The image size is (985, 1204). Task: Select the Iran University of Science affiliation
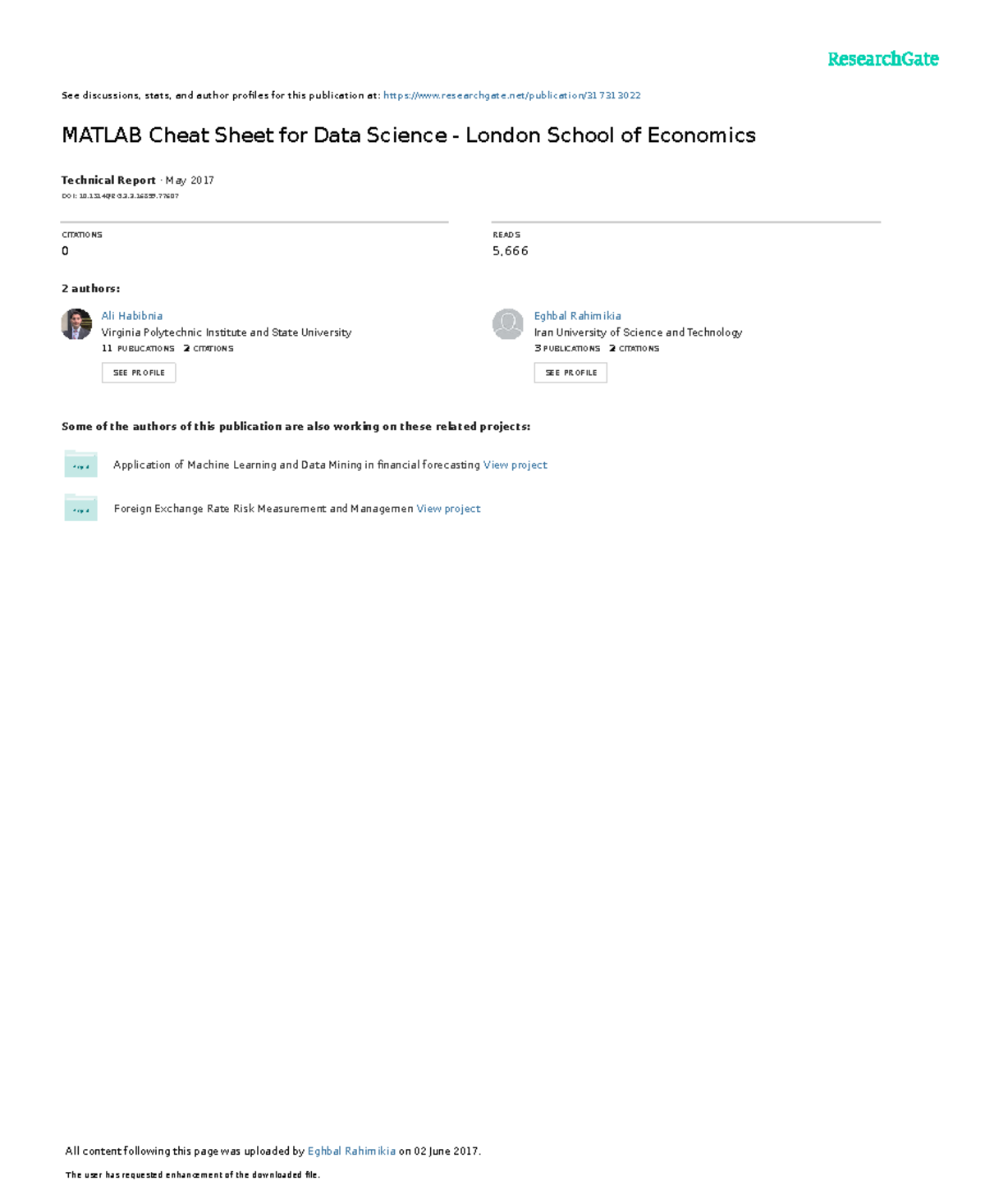(638, 332)
